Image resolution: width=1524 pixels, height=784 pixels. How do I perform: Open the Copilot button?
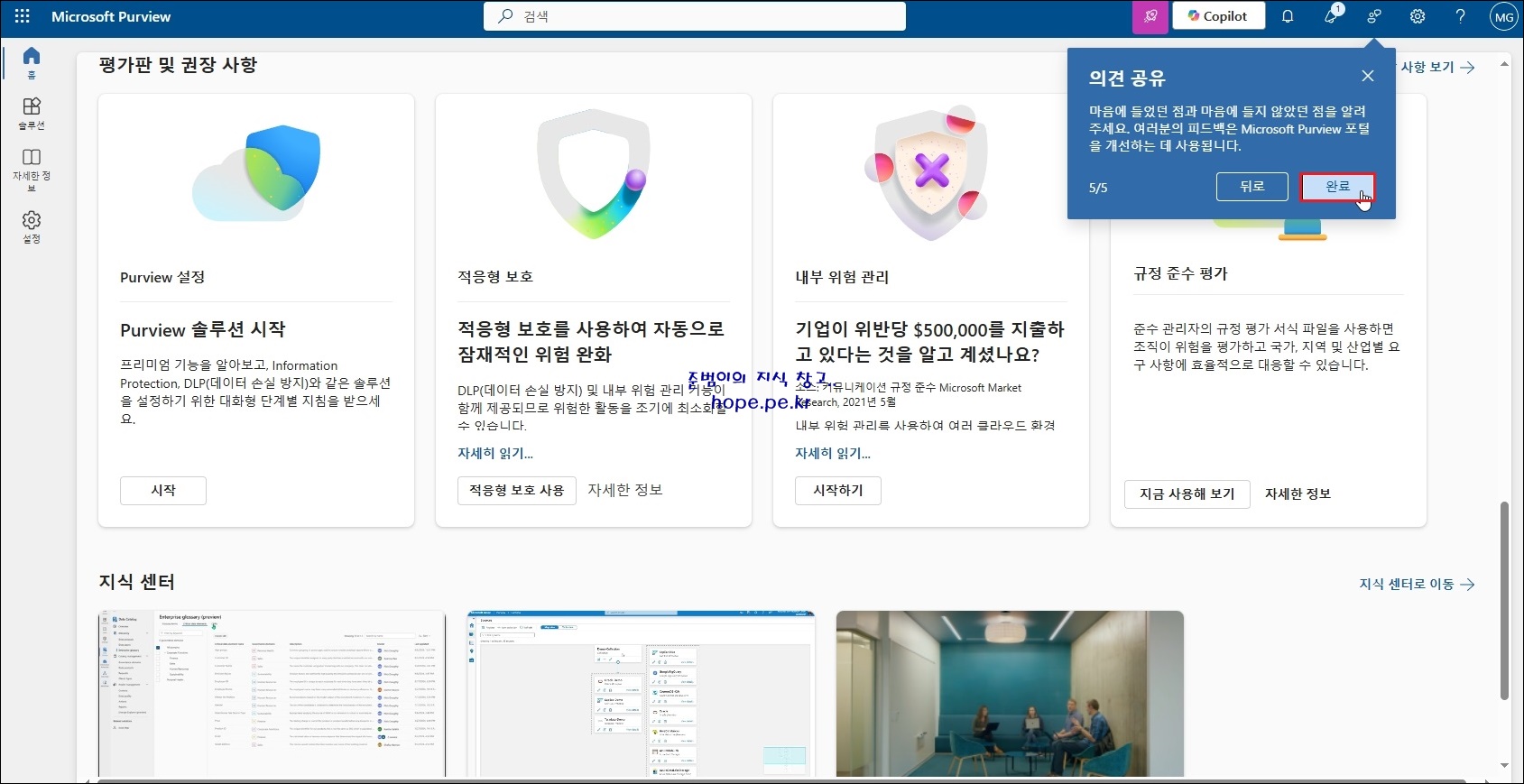(x=1218, y=16)
